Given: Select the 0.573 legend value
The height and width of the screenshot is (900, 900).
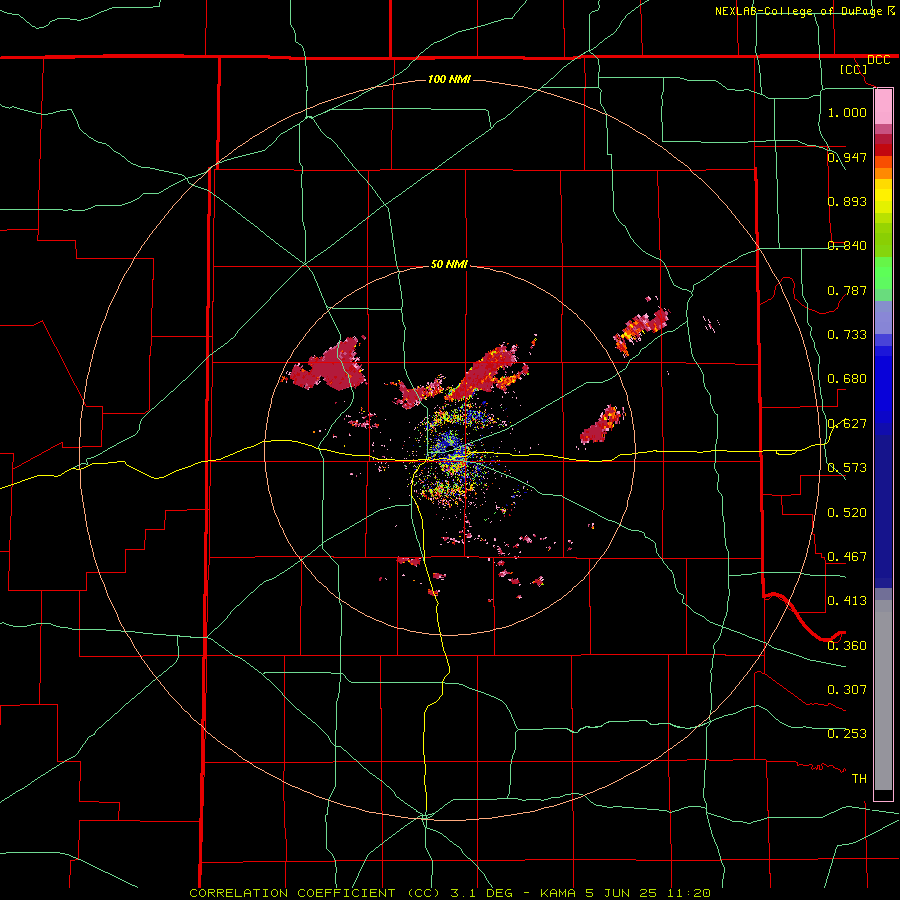Looking at the screenshot, I should click(x=847, y=468).
